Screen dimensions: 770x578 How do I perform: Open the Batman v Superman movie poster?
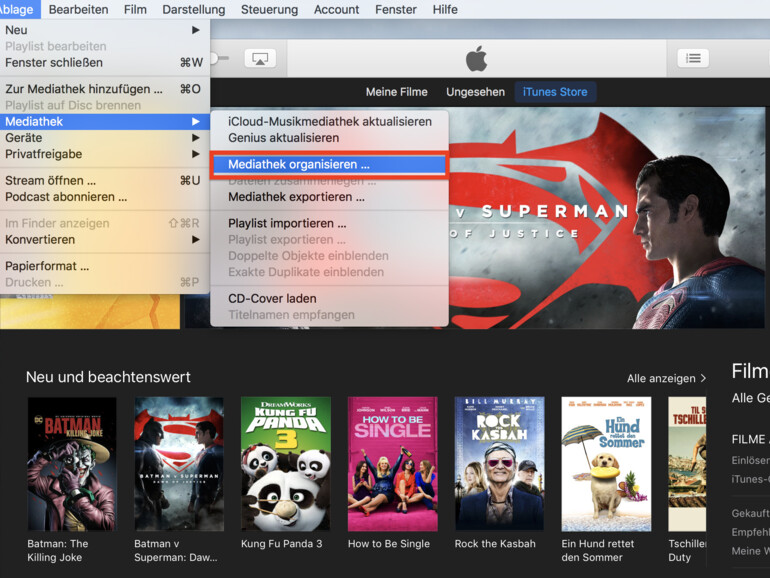coord(179,464)
